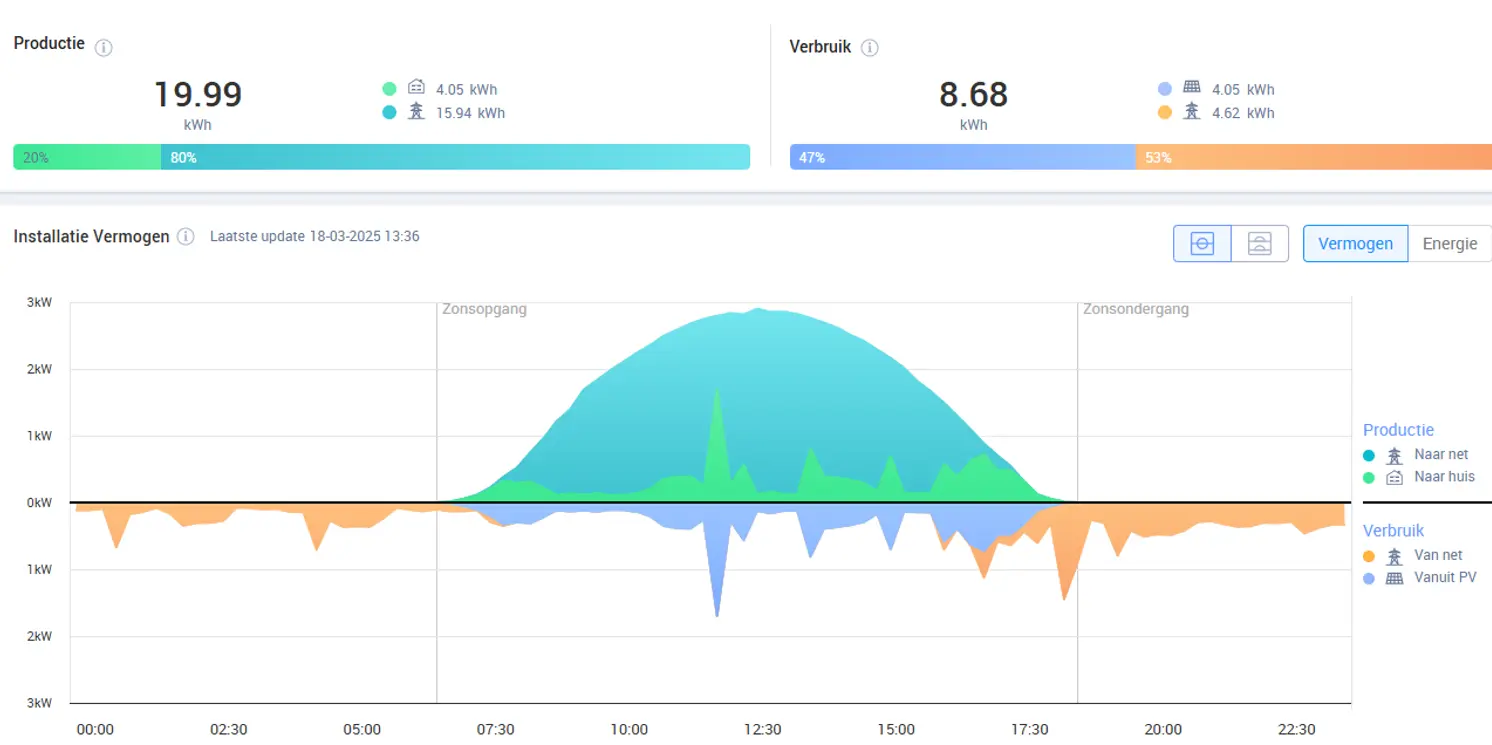Click the info icon next to Productie
The image size is (1492, 745).
[103, 47]
